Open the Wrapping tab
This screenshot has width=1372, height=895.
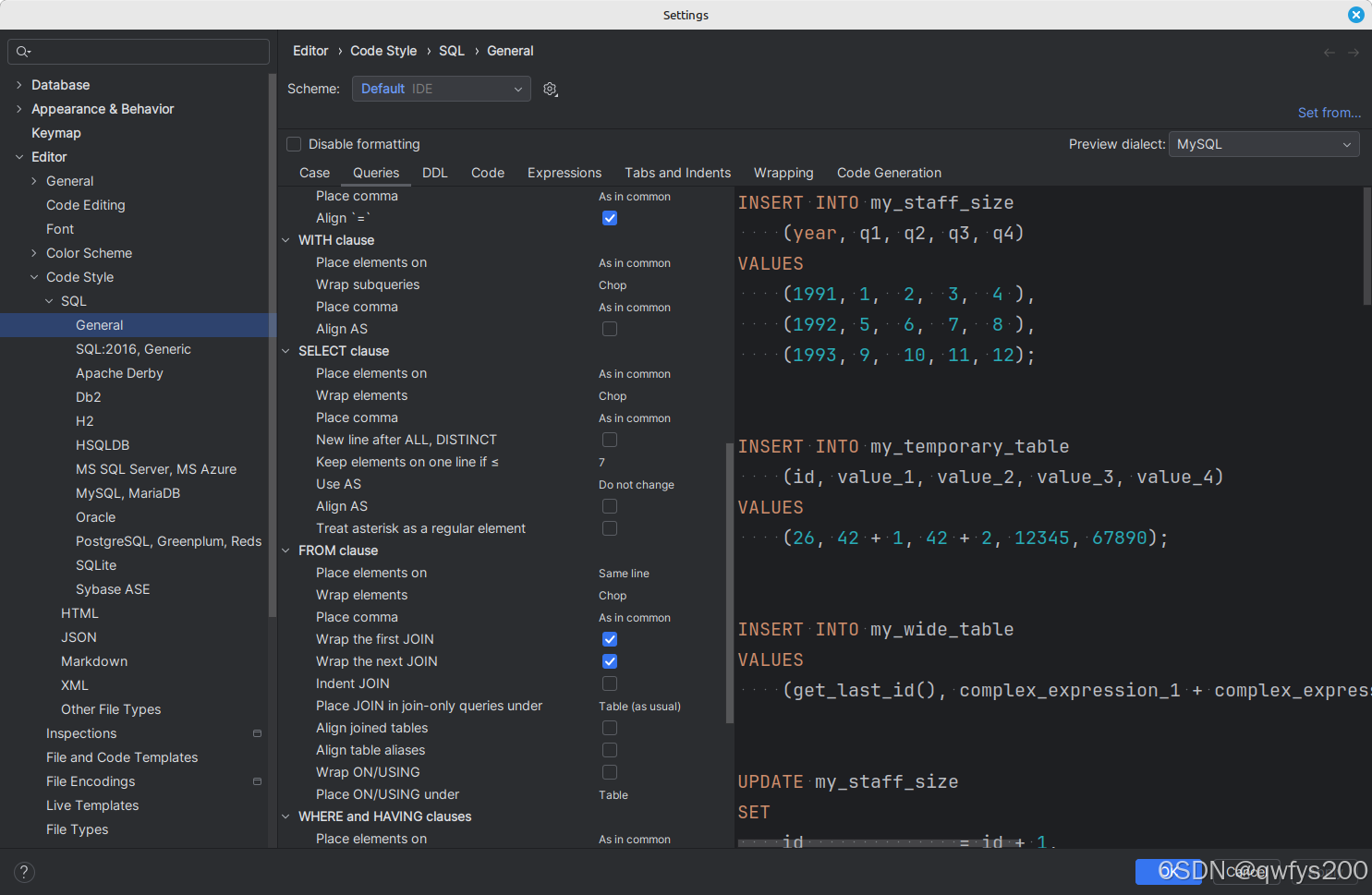click(x=783, y=173)
